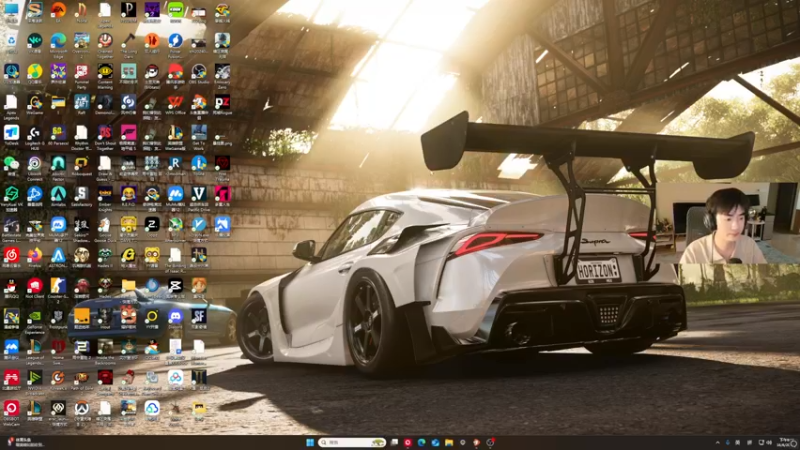Open the Discord desktop shortcut
800x450 pixels.
176,317
